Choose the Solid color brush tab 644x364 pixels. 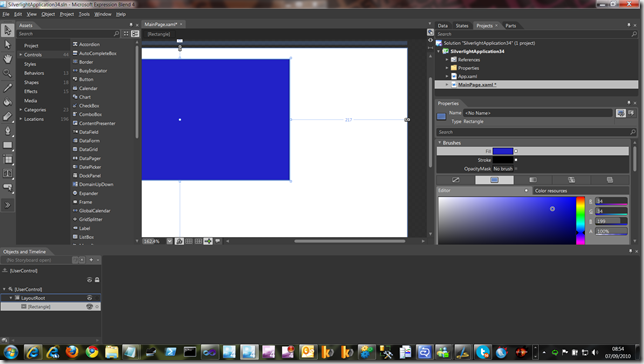point(494,180)
